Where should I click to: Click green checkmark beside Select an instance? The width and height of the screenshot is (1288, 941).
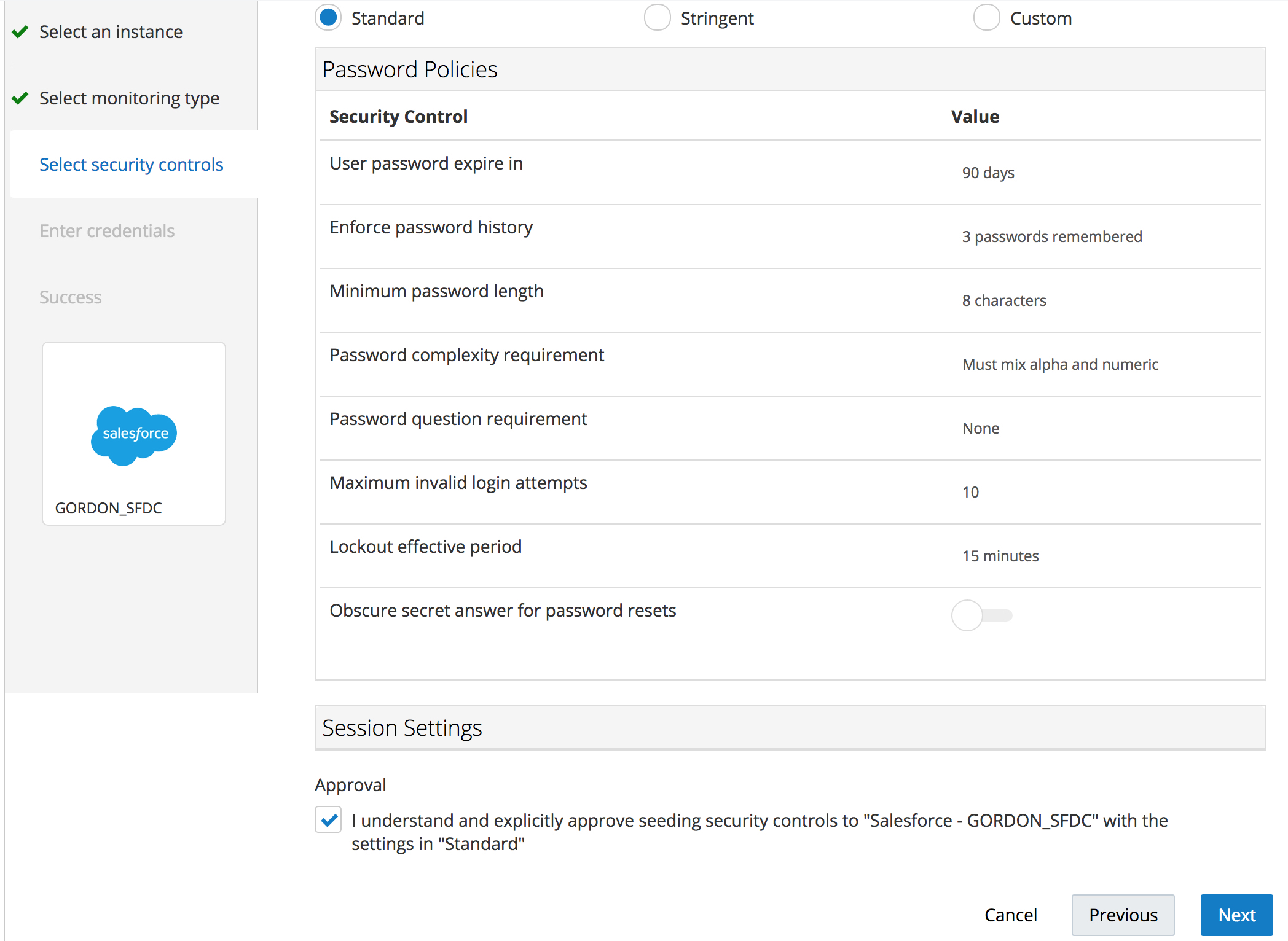[x=20, y=31]
